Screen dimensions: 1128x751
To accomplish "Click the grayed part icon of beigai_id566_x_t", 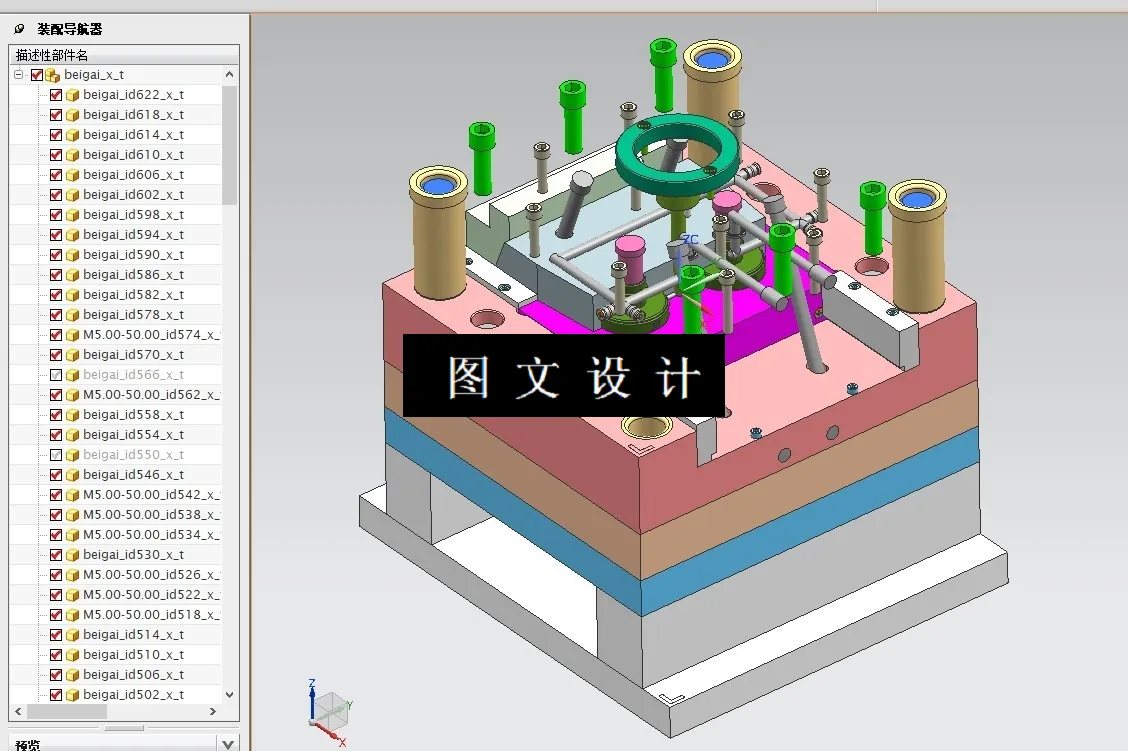I will [x=71, y=374].
